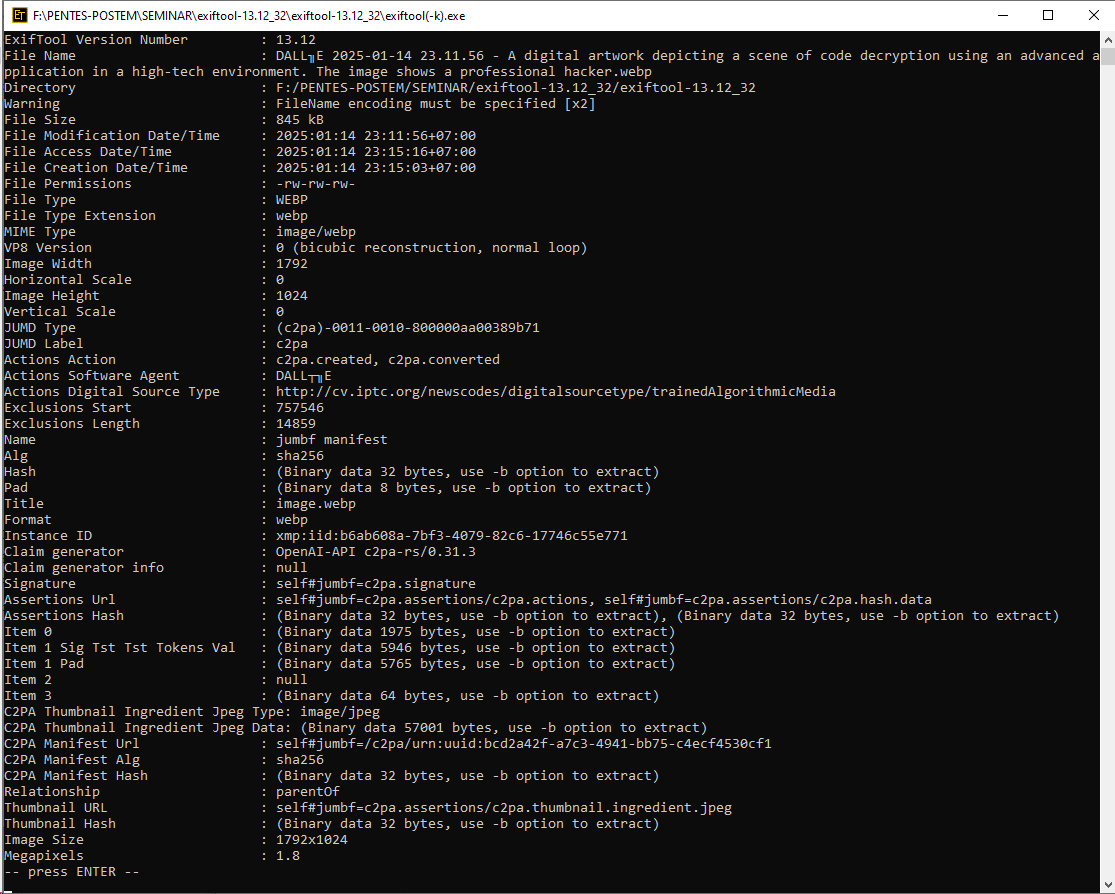Click the ExifTool icon in title bar
1115x894 pixels.
pyautogui.click(x=16, y=16)
